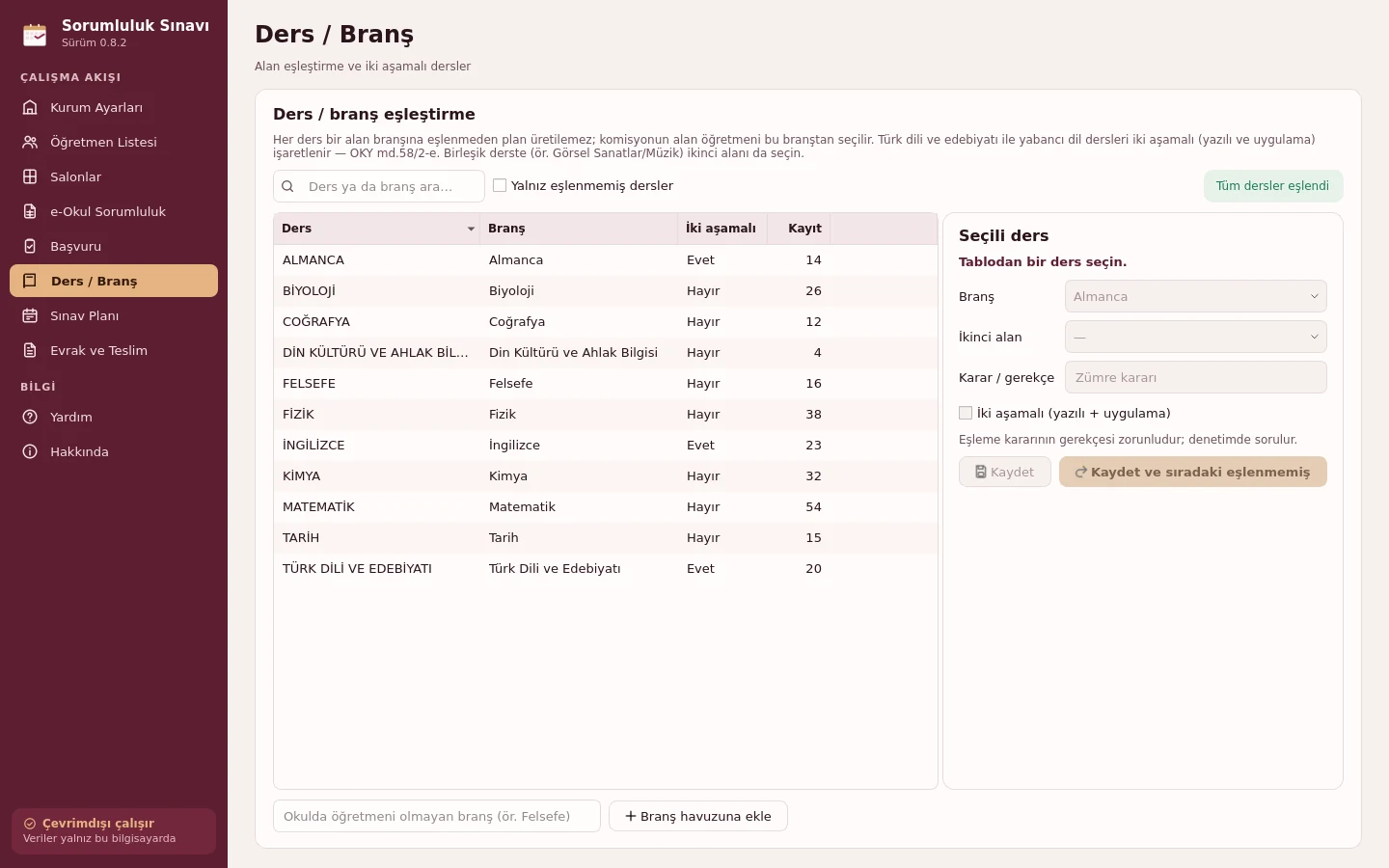1389x868 pixels.
Task: Click the Kayıt column header
Action: 800,229
